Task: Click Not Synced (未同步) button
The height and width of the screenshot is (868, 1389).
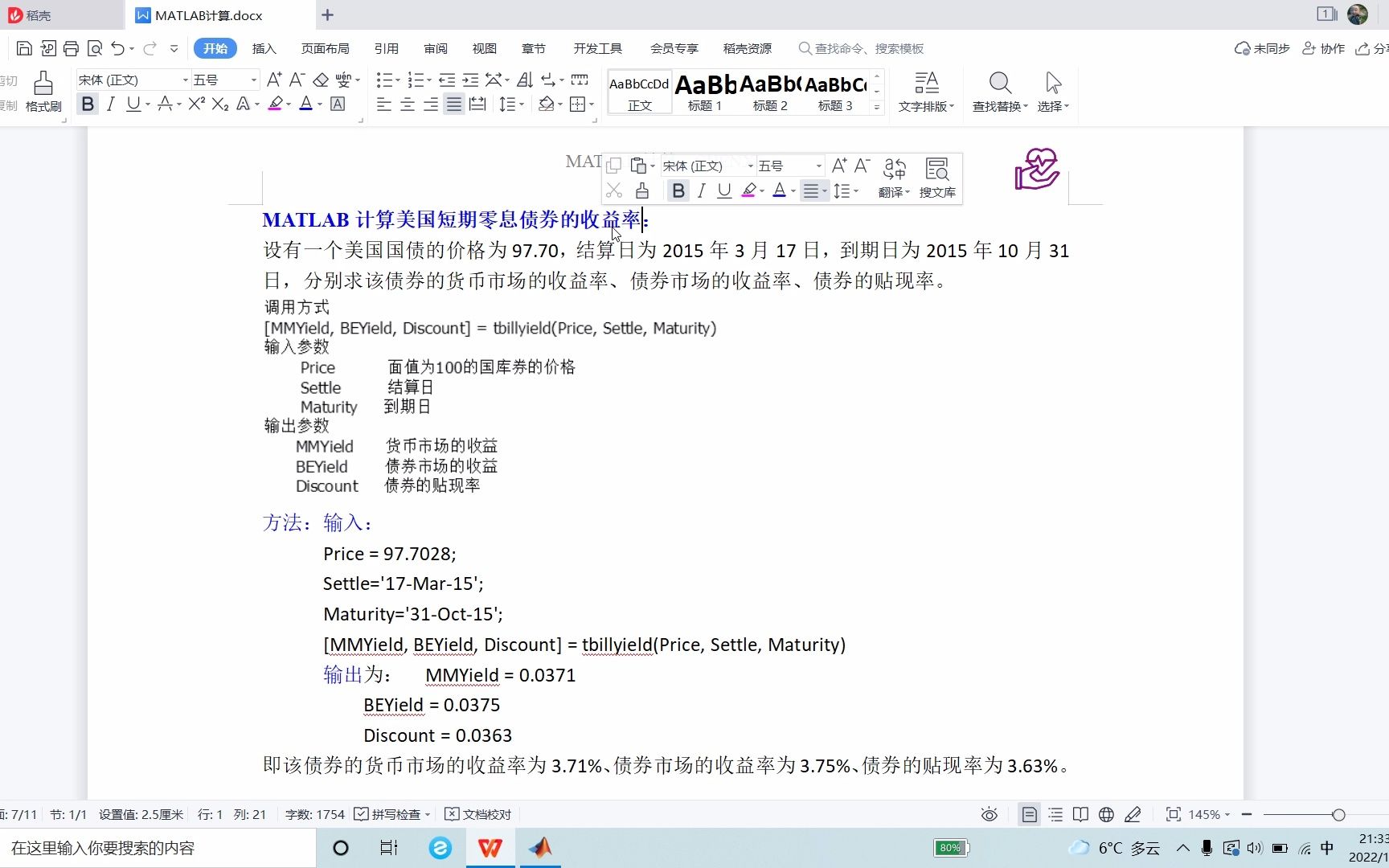Action: click(1262, 48)
